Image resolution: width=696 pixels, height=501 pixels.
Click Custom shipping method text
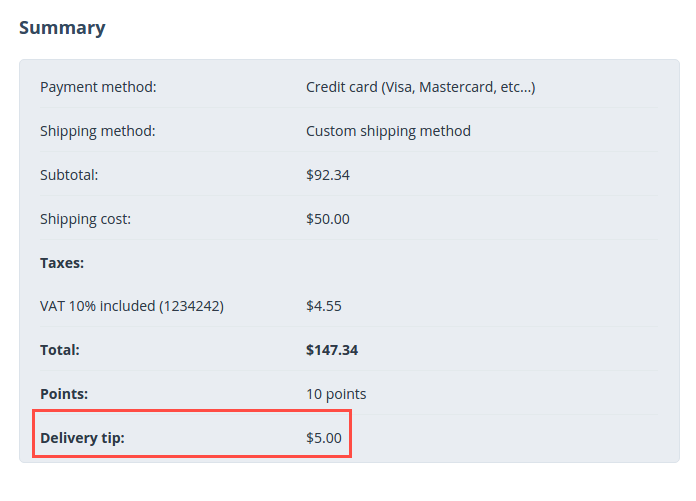(388, 131)
